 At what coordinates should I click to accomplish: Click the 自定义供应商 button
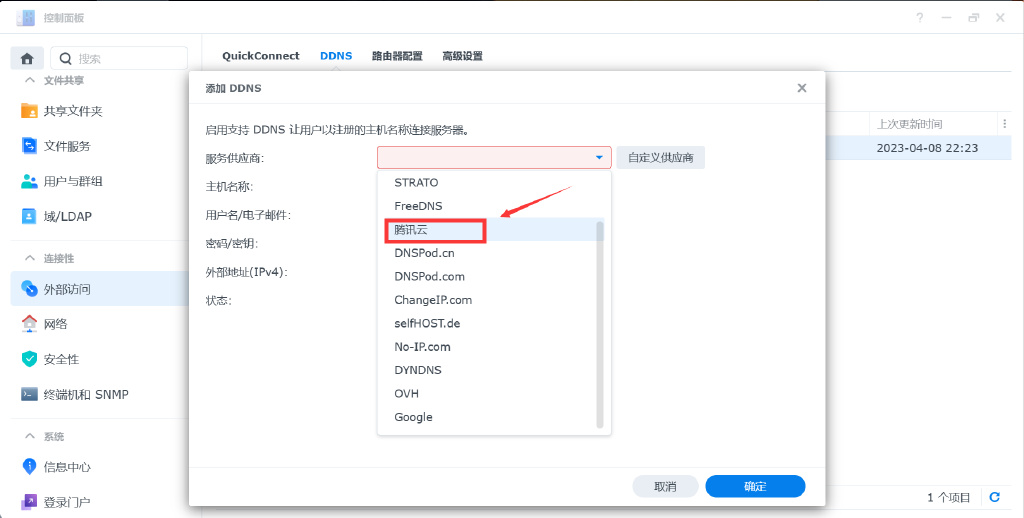660,157
